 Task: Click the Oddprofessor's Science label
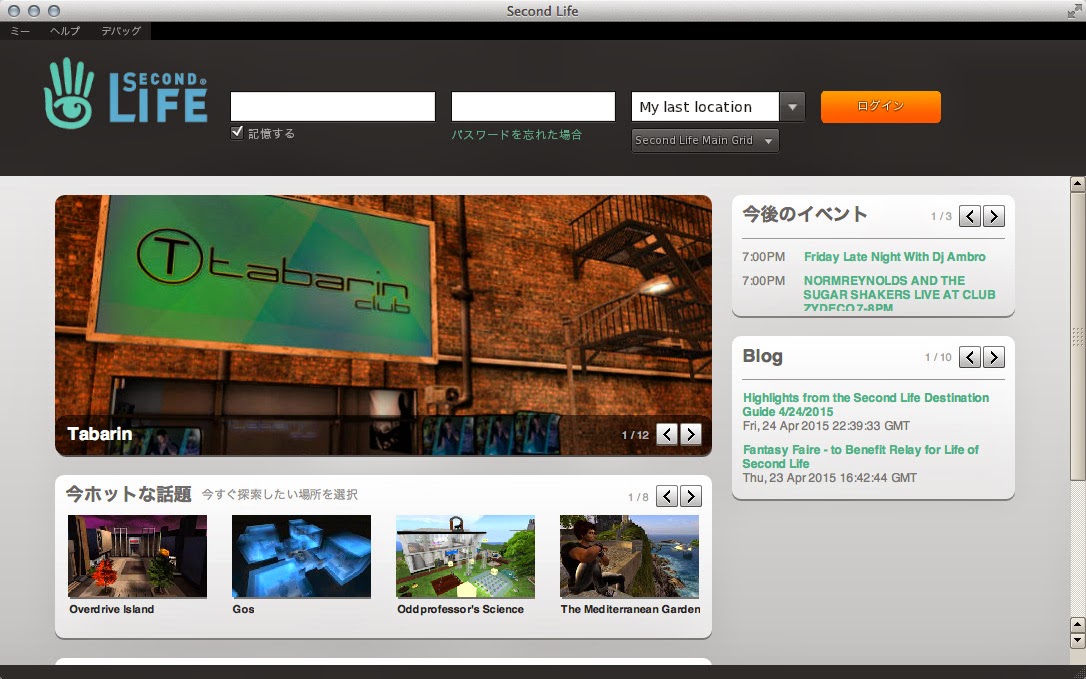(x=461, y=609)
